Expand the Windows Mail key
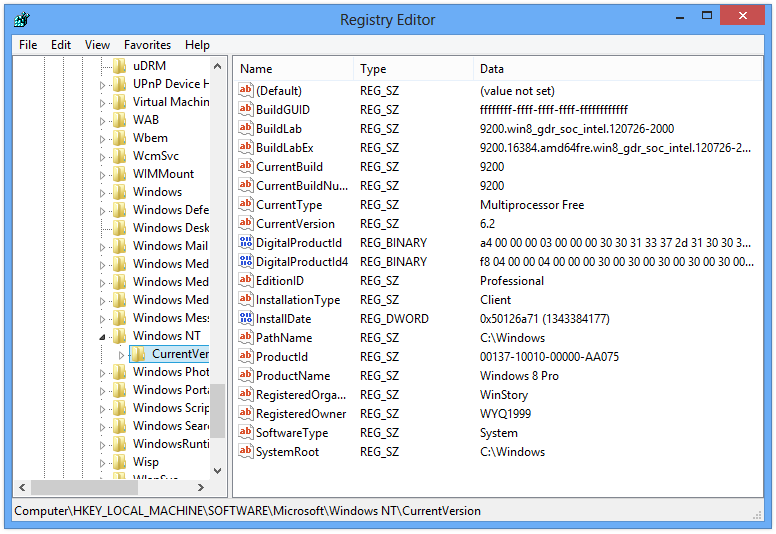The width and height of the screenshot is (776, 534). pyautogui.click(x=102, y=247)
